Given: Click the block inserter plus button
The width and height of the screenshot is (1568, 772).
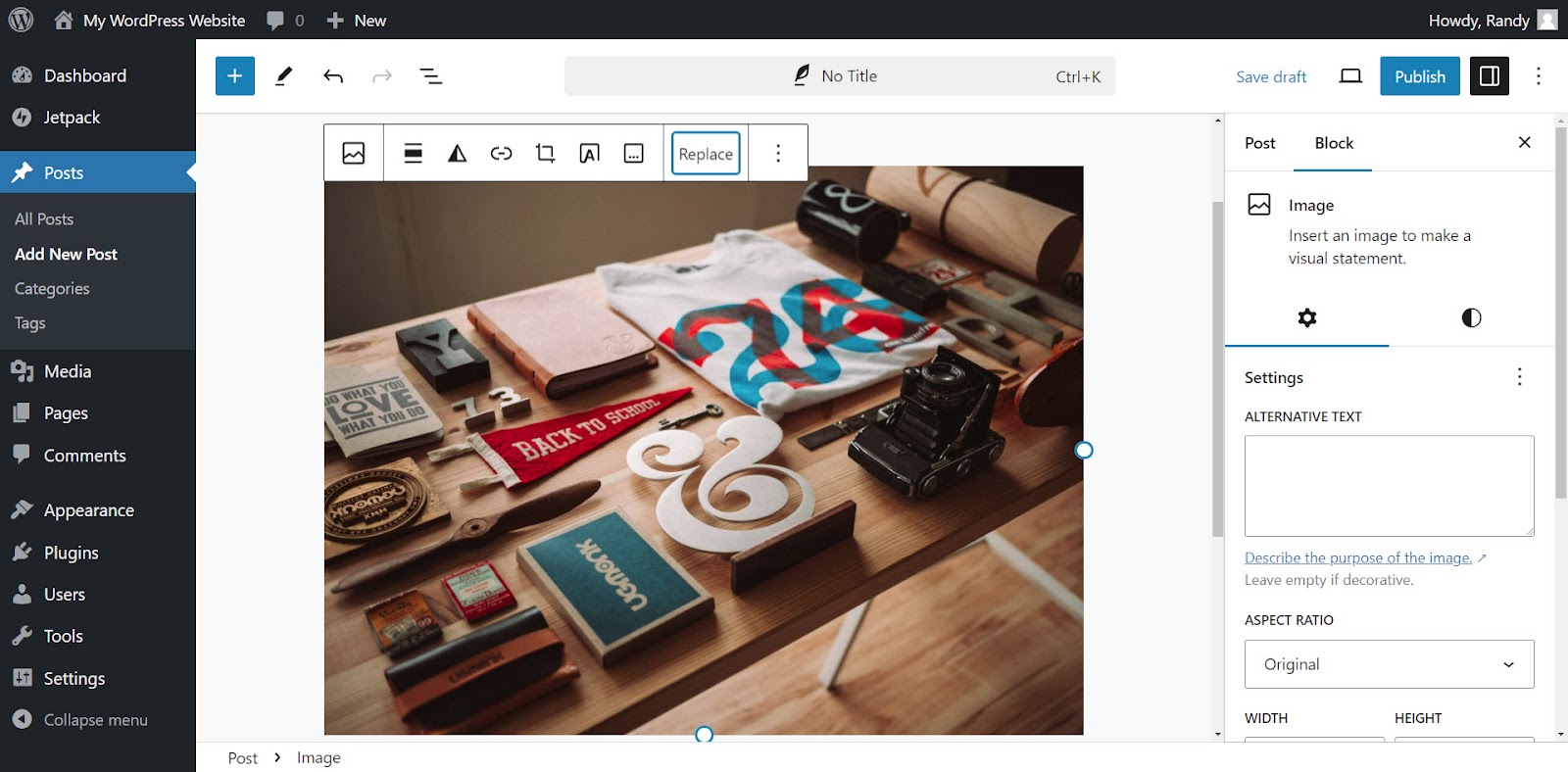Looking at the screenshot, I should pos(234,76).
